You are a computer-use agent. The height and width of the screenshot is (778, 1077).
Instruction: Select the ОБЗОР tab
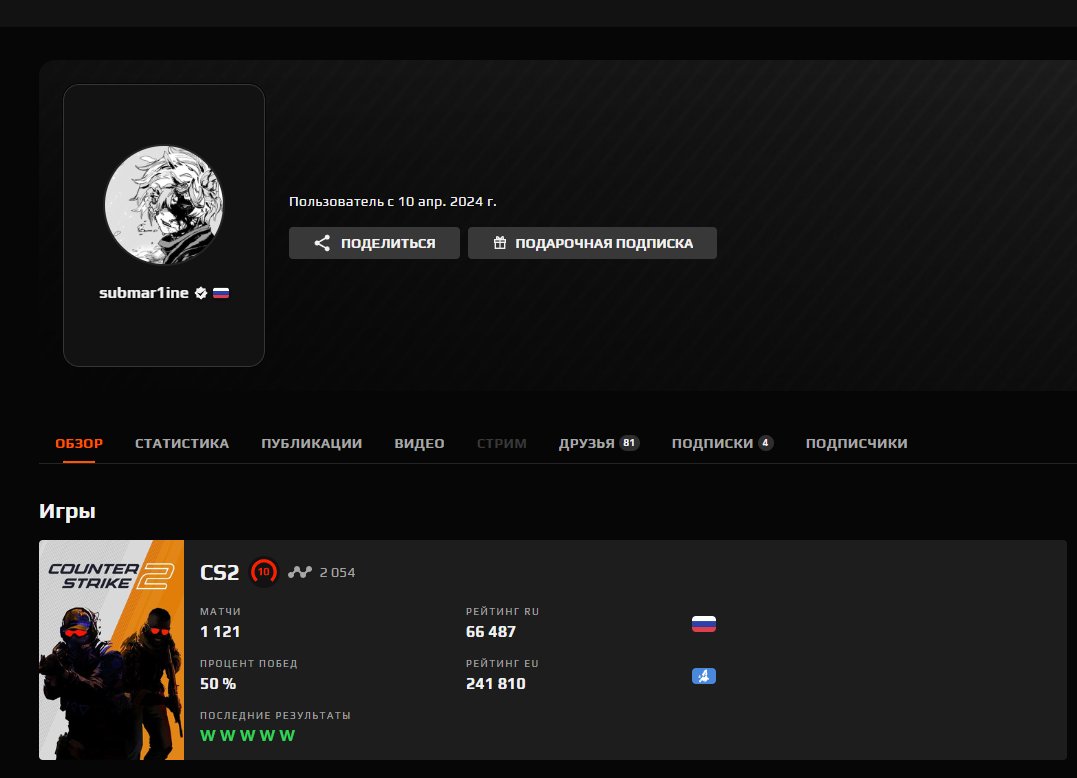(79, 443)
